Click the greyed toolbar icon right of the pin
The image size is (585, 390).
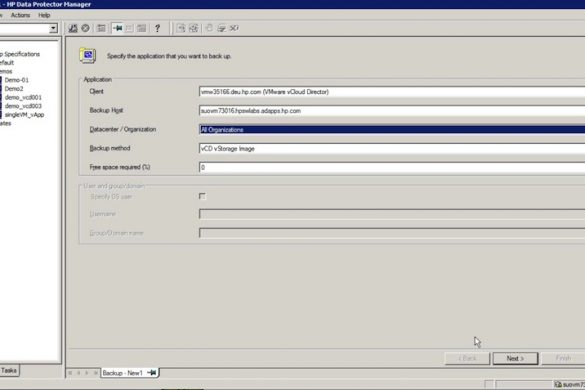click(x=129, y=28)
